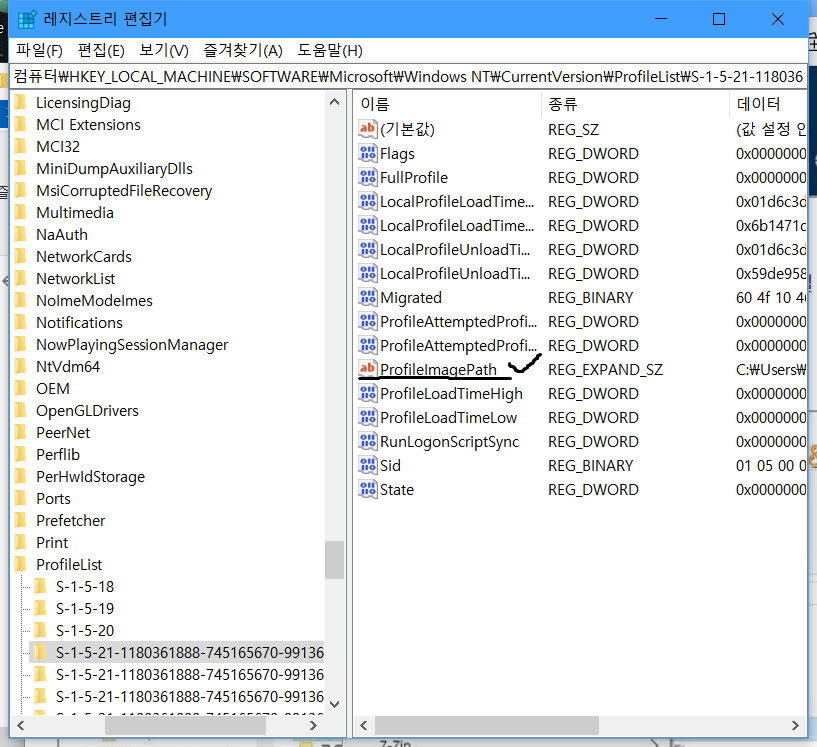This screenshot has width=817, height=747.
Task: Click the icon of ProfileLoadTimeHigh value
Action: point(367,393)
